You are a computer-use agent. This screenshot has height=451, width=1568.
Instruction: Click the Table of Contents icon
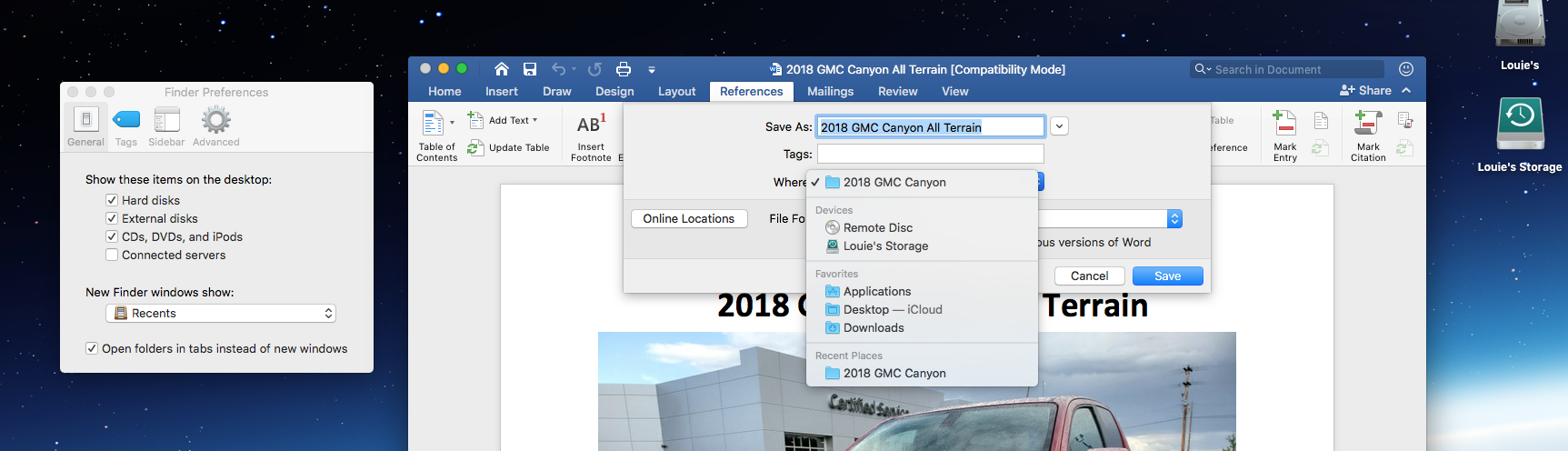[x=433, y=122]
